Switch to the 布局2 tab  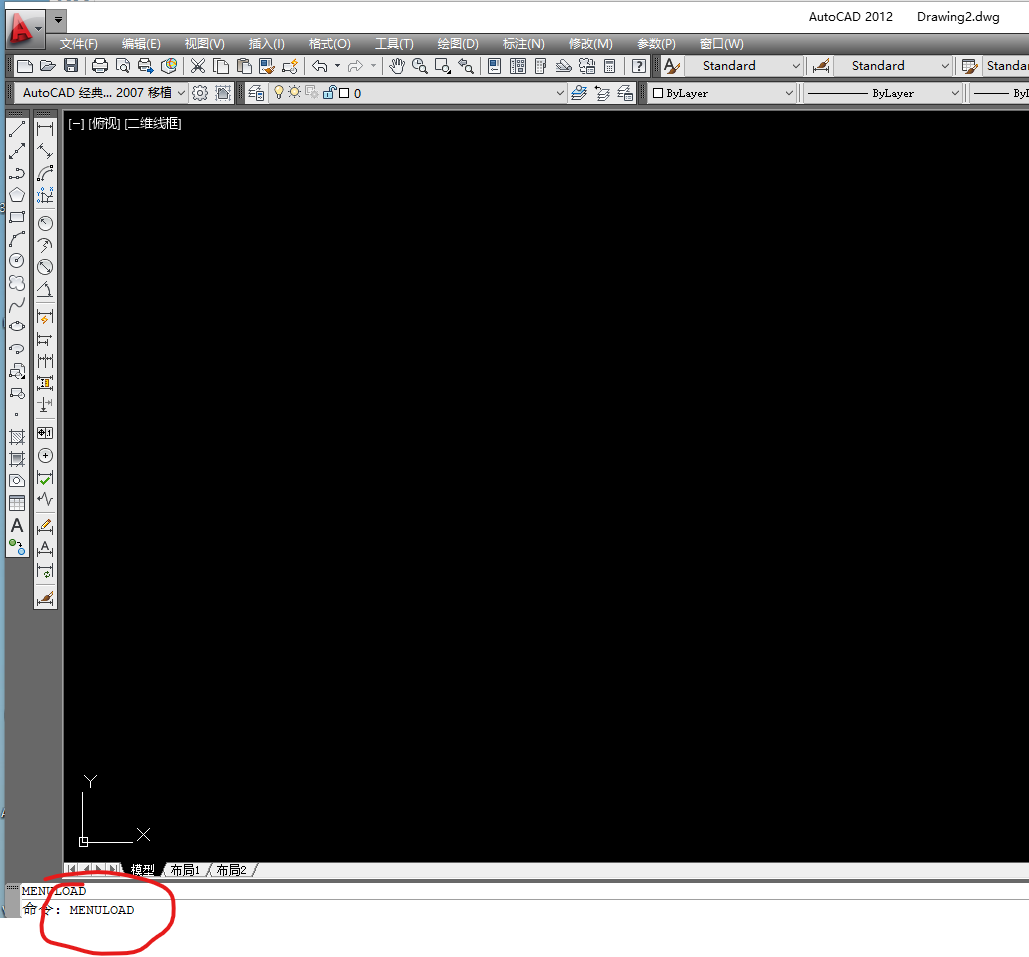pyautogui.click(x=232, y=870)
